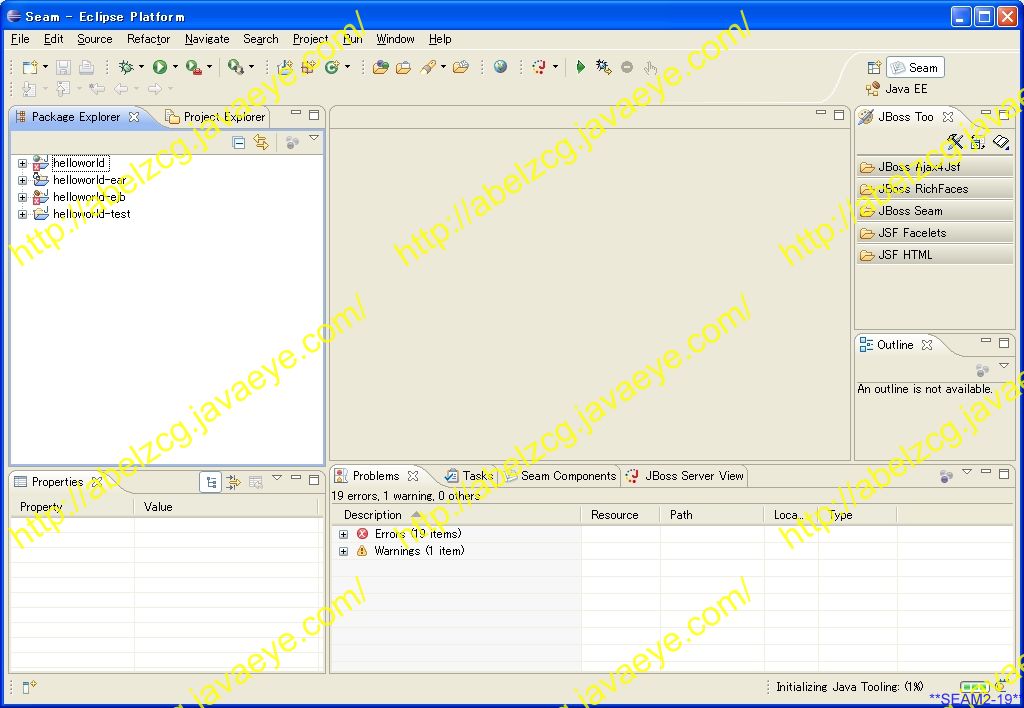Open dropdown arrow next to Run icon
This screenshot has height=708, width=1024.
pyautogui.click(x=175, y=67)
